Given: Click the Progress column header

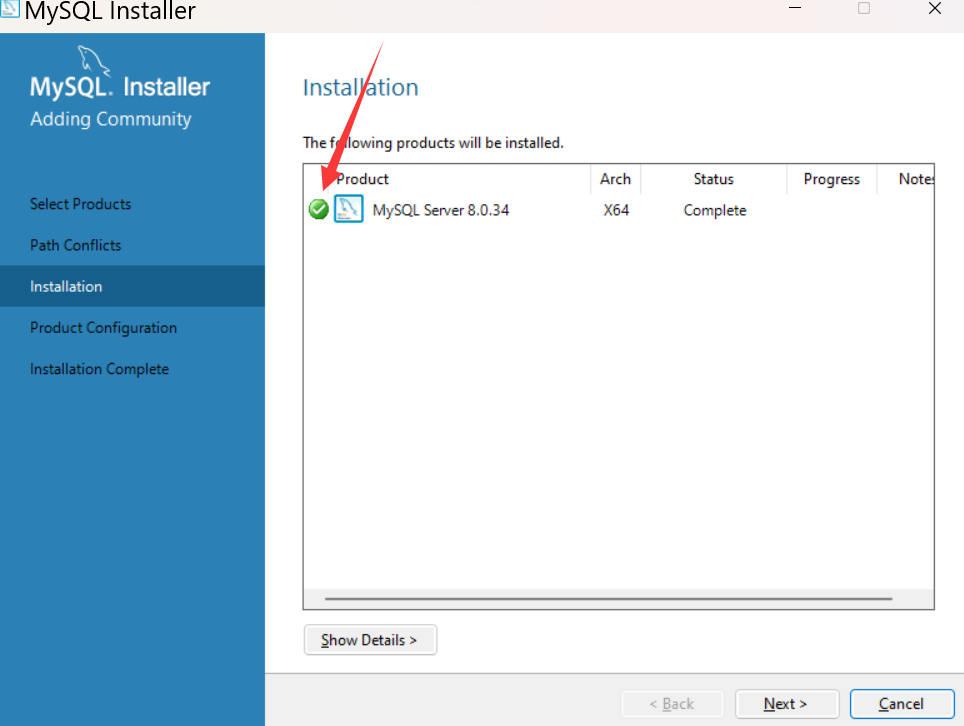Looking at the screenshot, I should coord(832,179).
